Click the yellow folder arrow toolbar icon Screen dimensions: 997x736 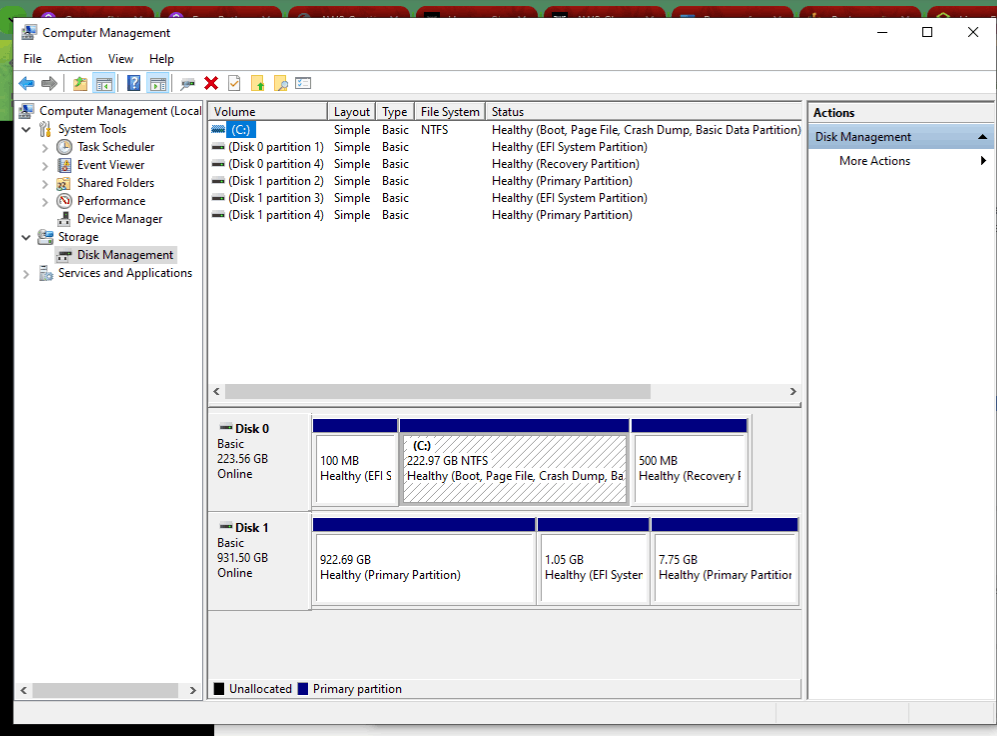point(258,83)
